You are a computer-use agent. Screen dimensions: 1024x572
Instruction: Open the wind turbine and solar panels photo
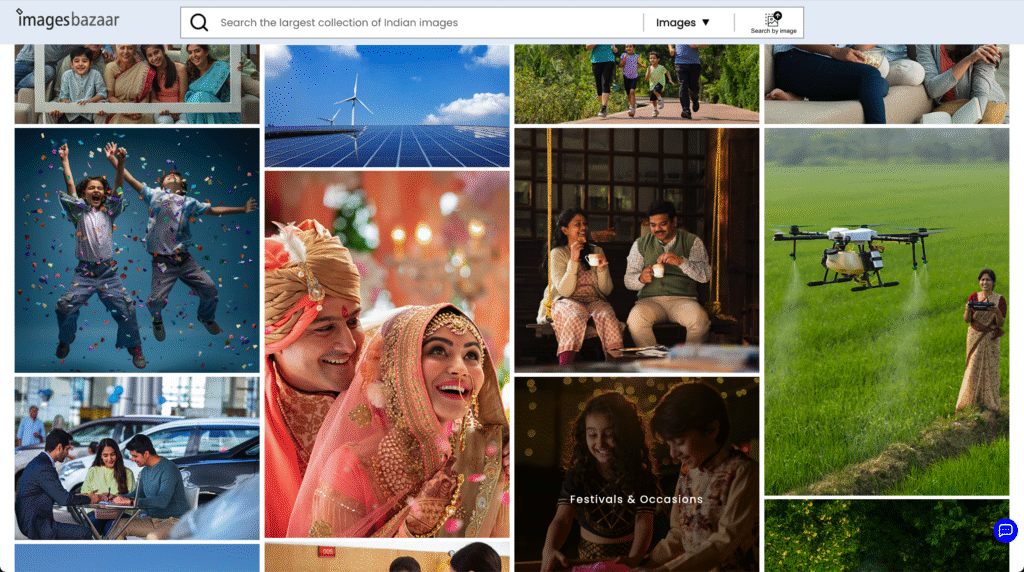click(387, 106)
